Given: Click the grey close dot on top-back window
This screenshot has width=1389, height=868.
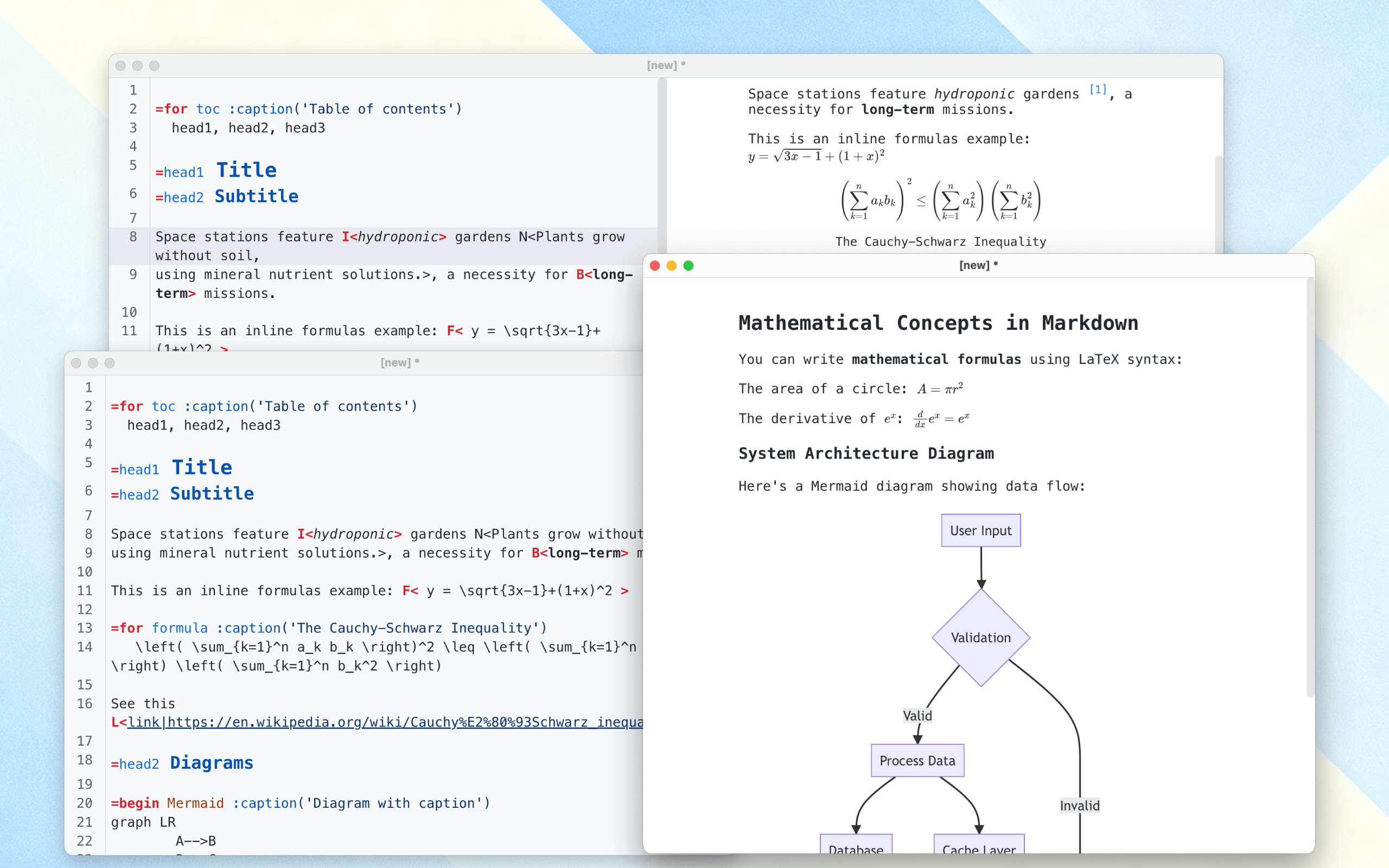Looking at the screenshot, I should click(x=120, y=66).
